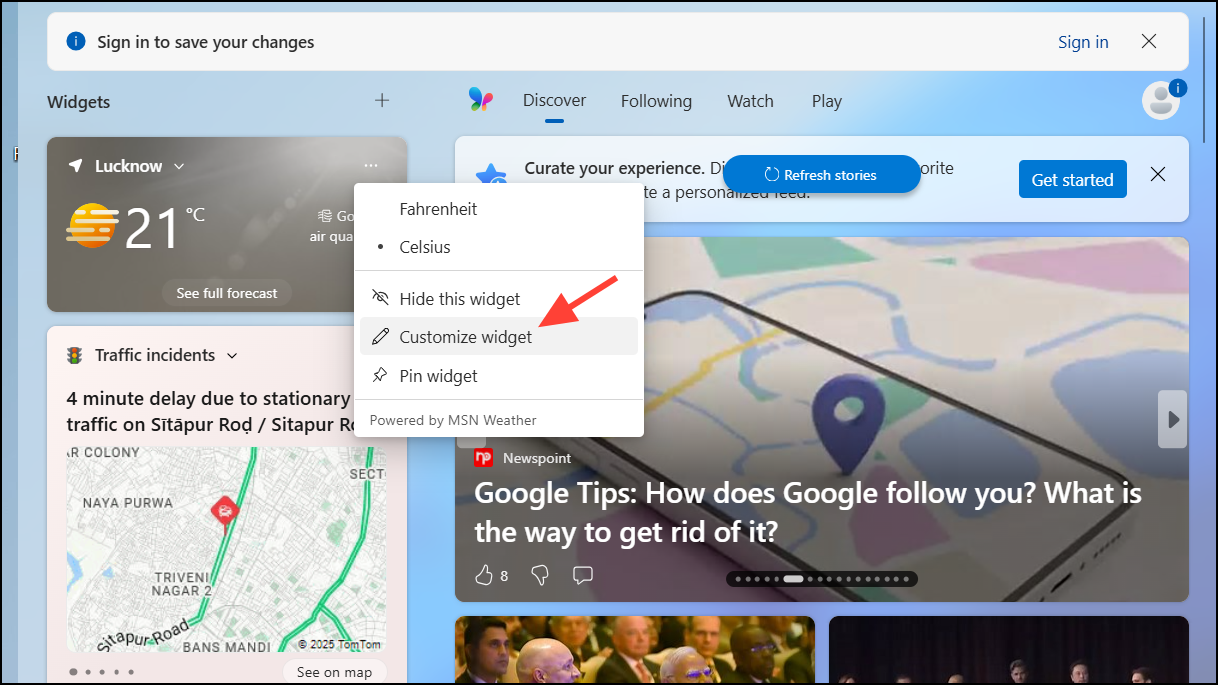Open See full forecast on the weather widget
This screenshot has height=685, width=1218.
(x=226, y=292)
